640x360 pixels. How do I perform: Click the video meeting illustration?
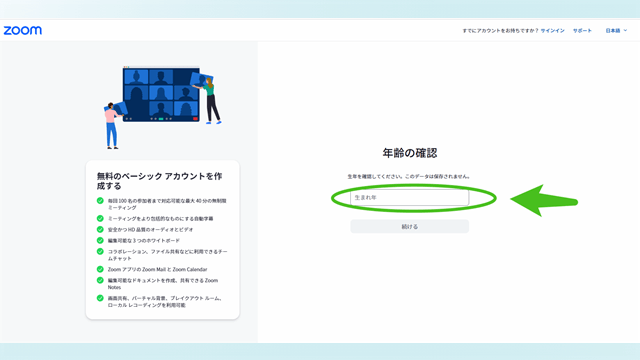(x=162, y=107)
